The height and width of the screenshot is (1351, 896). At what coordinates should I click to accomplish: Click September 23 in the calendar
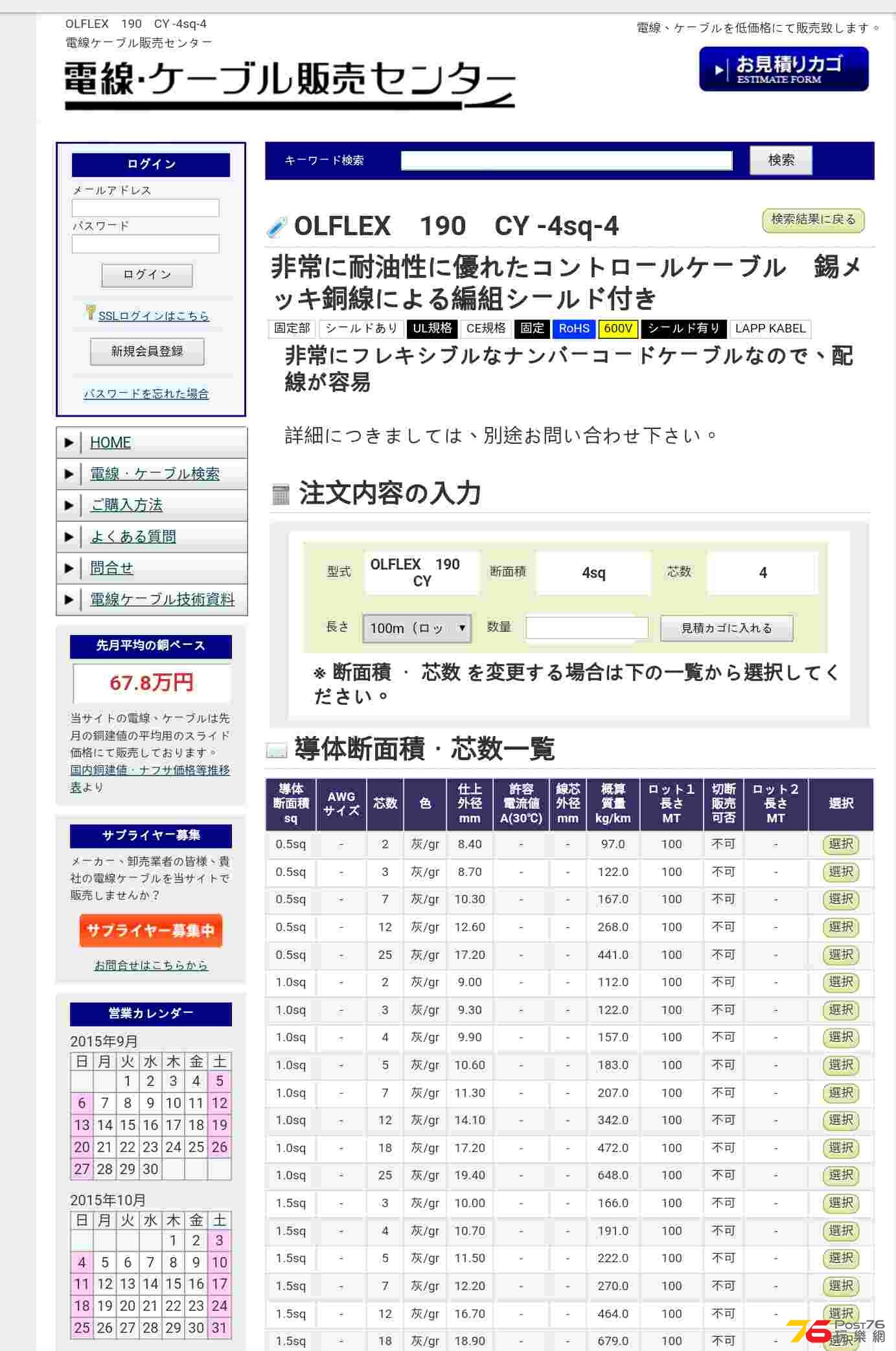point(150,1148)
